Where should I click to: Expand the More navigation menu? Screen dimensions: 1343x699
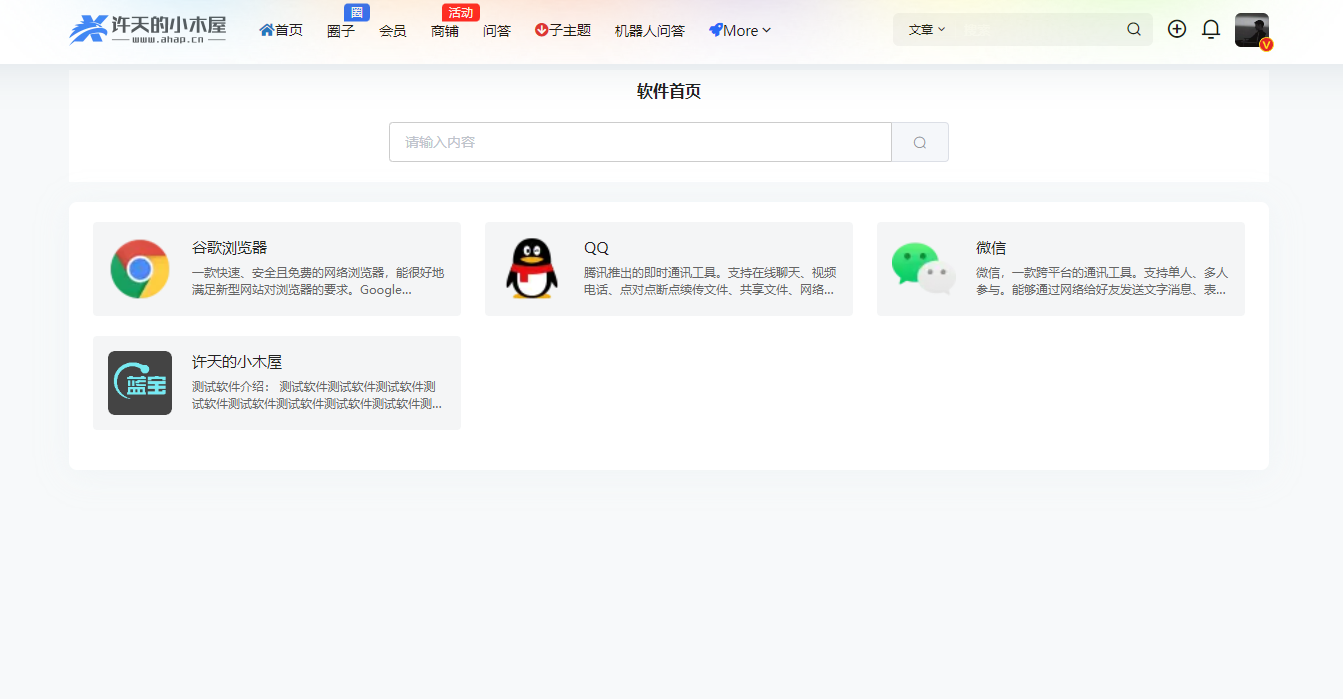pos(740,31)
